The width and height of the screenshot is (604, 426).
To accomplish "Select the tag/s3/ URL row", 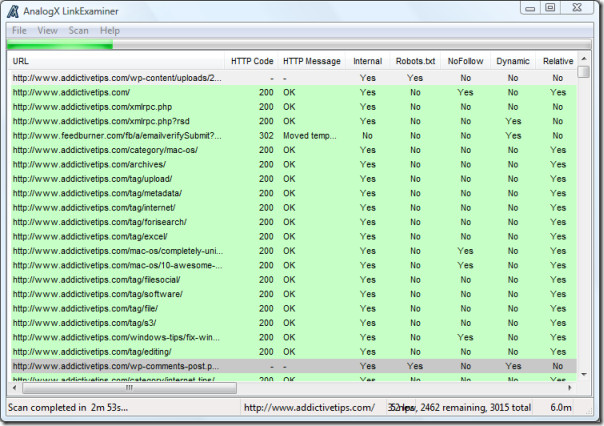I will pyautogui.click(x=293, y=323).
